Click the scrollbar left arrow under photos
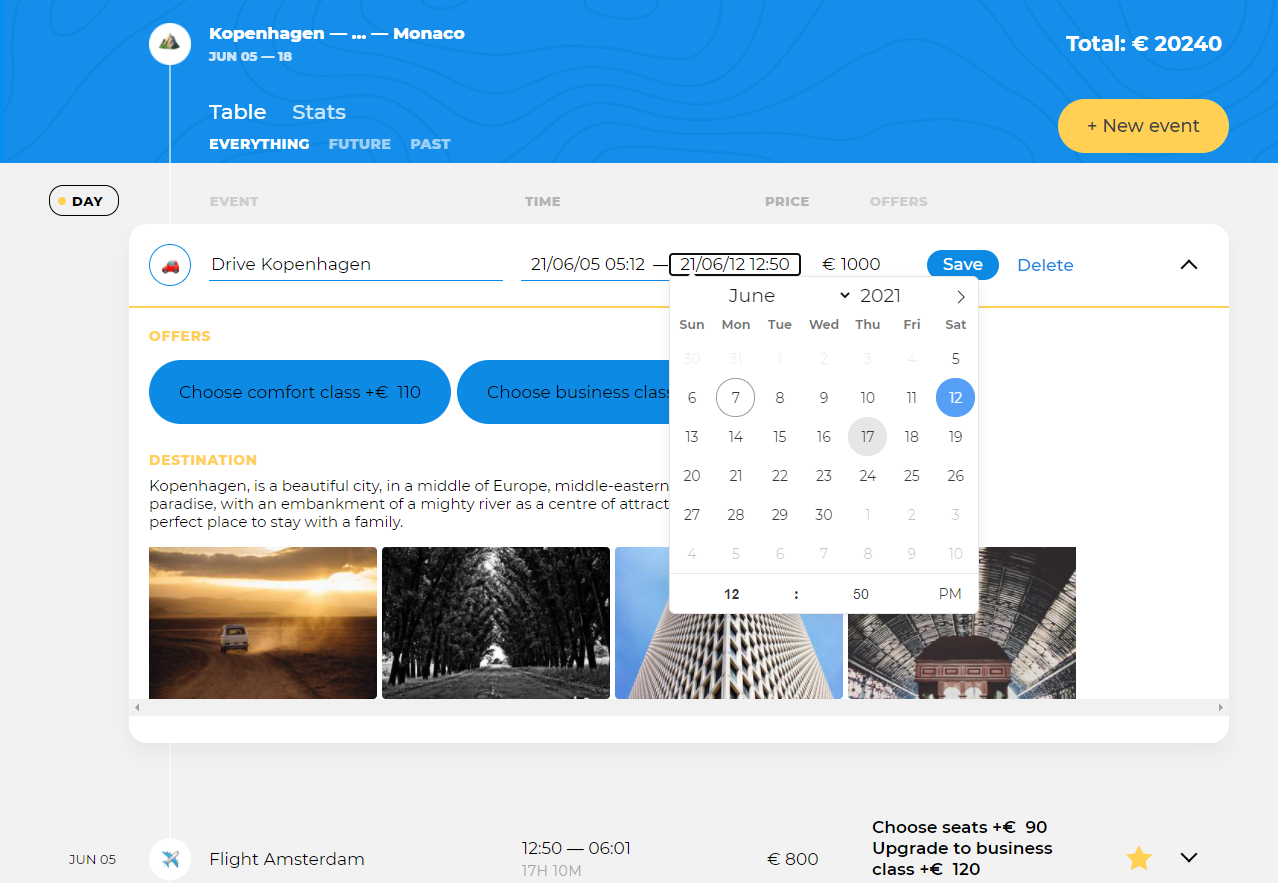The width and height of the screenshot is (1278, 883). click(138, 708)
